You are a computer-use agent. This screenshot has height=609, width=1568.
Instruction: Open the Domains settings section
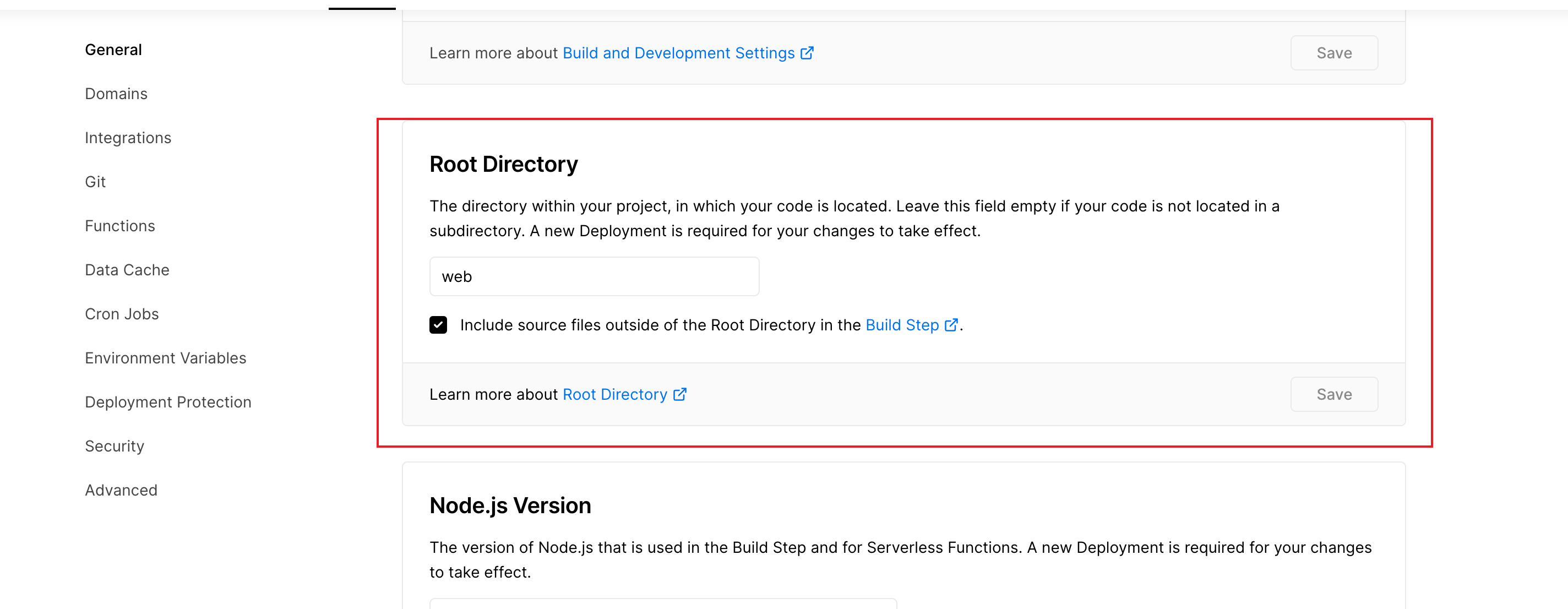click(x=116, y=93)
